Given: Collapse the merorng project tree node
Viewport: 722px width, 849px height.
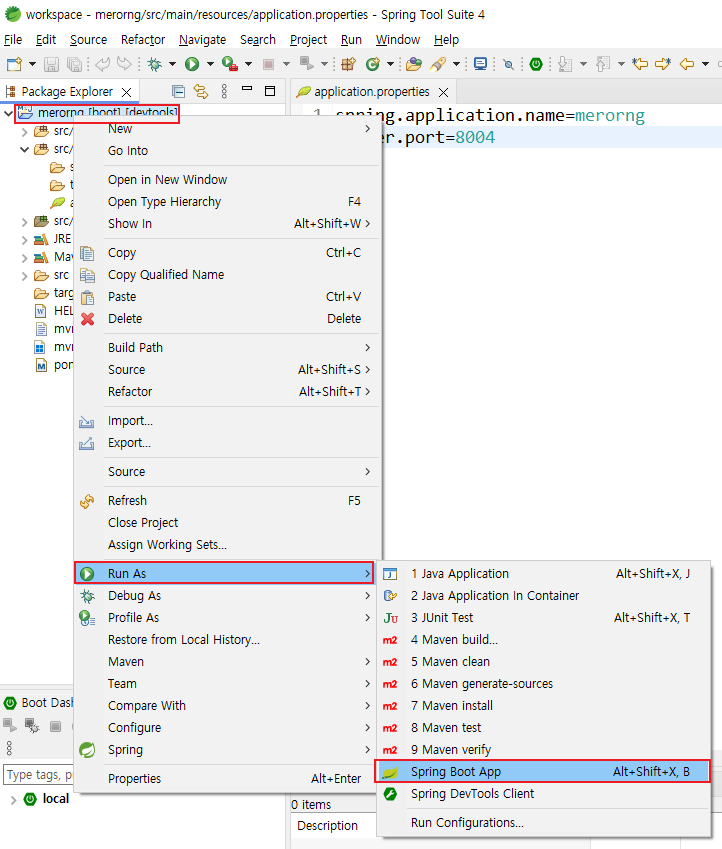Looking at the screenshot, I should point(8,113).
